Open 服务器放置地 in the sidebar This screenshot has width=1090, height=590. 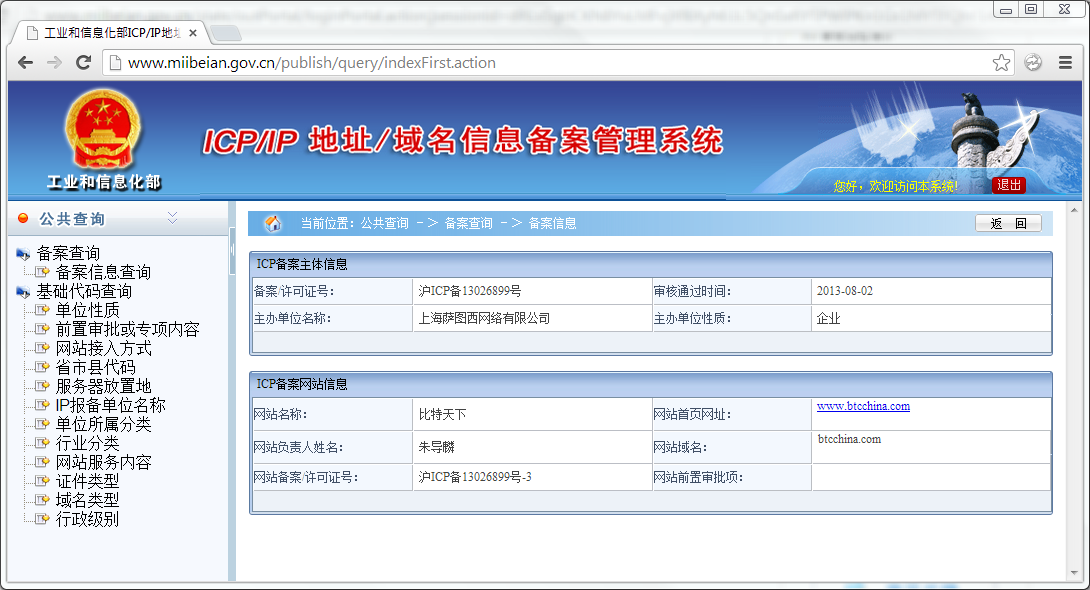[x=104, y=386]
